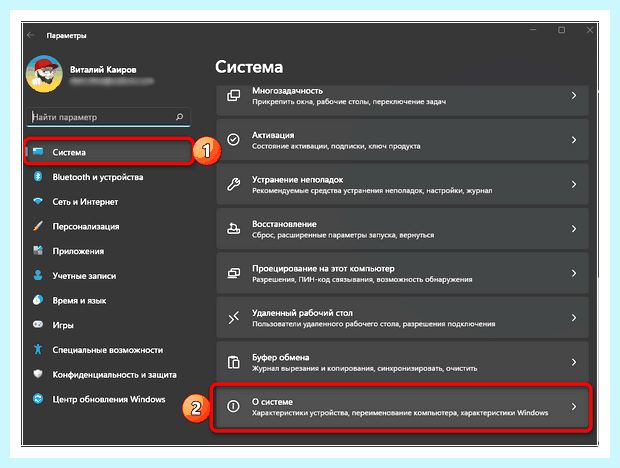Screen dimensions: 620x468
Task: Click the 'Состояние активации, подписки, ключ продукта' text
Action: tap(336, 146)
